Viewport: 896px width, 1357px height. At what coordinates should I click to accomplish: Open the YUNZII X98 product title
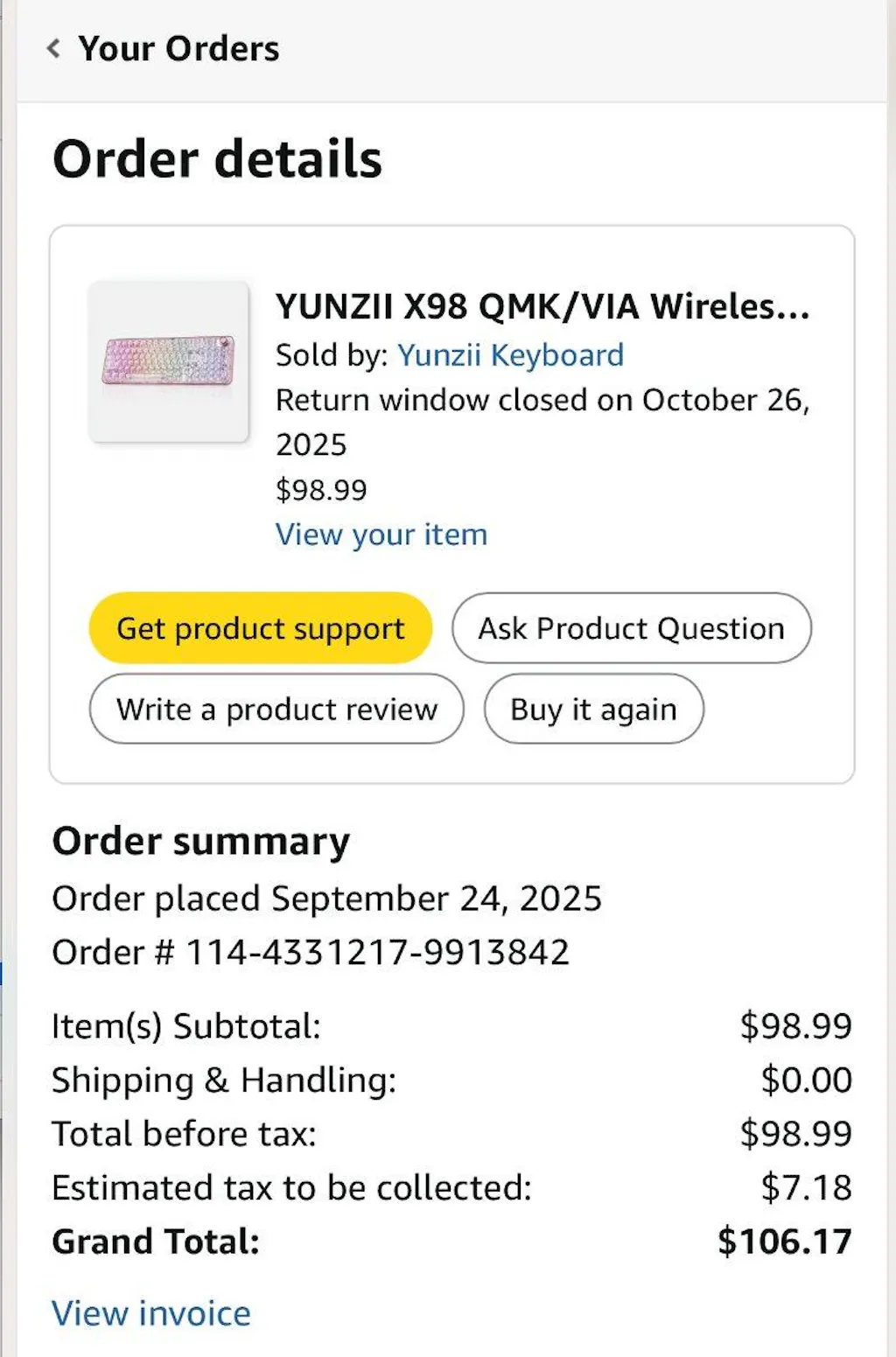pyautogui.click(x=541, y=308)
